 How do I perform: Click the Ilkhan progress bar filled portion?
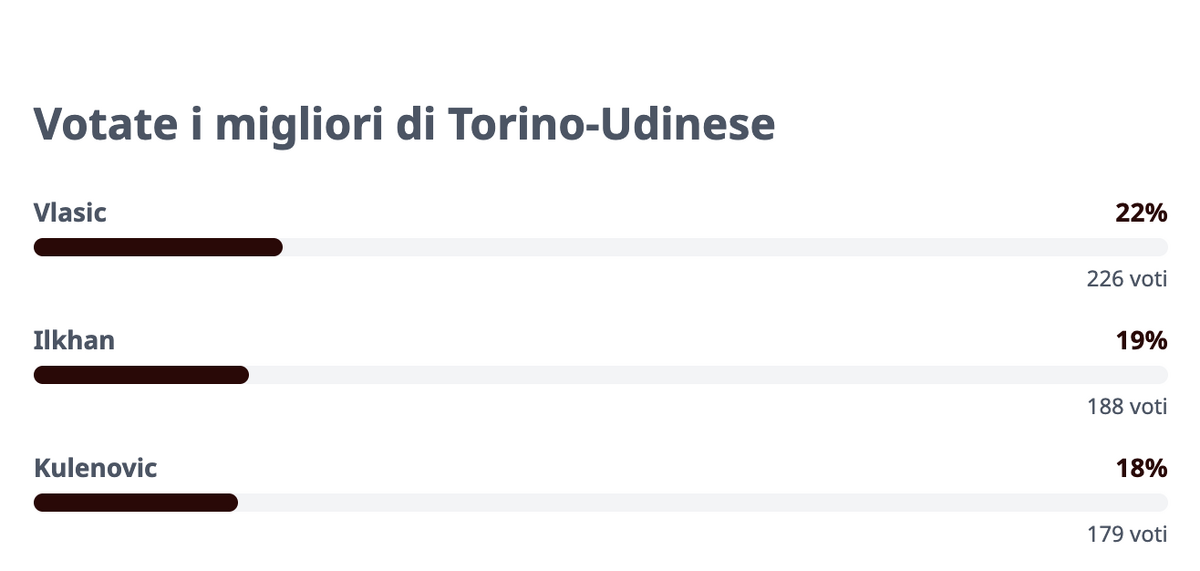click(141, 375)
